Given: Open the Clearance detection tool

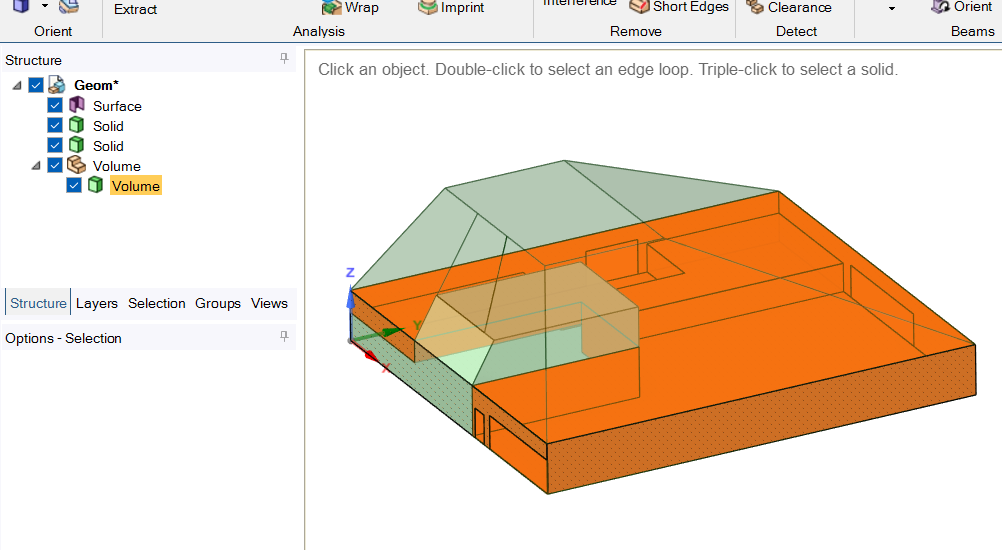Looking at the screenshot, I should pos(756,8).
